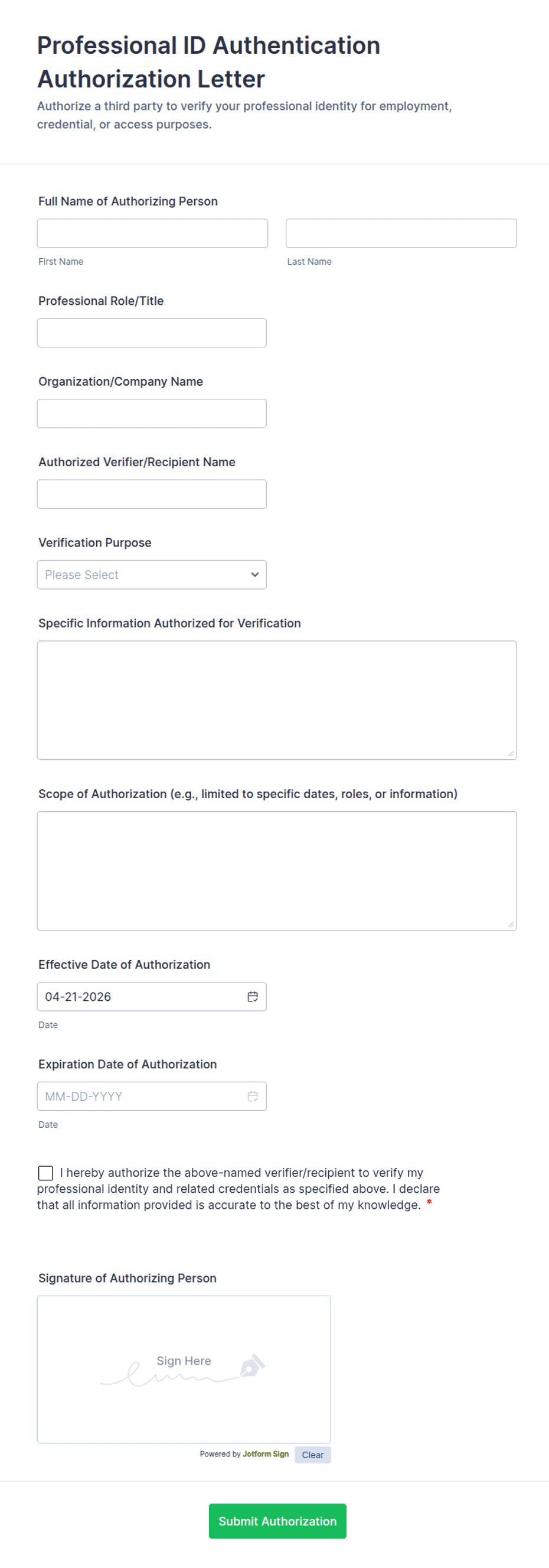Viewport: 549px width, 1568px height.
Task: Click the Expiration Date MM-DD-YYYY field
Action: coord(151,1097)
